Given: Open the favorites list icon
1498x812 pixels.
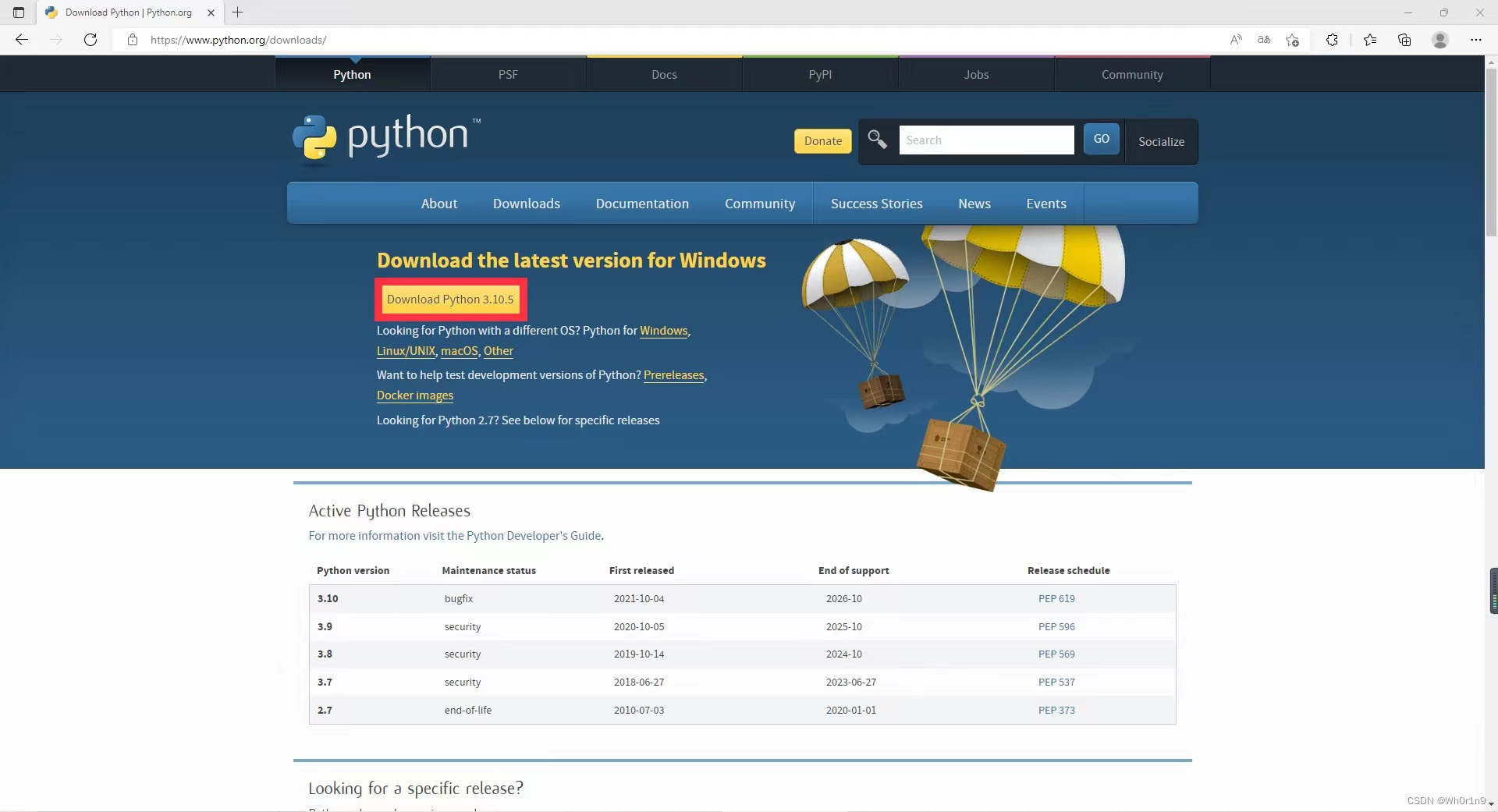Looking at the screenshot, I should (1370, 40).
